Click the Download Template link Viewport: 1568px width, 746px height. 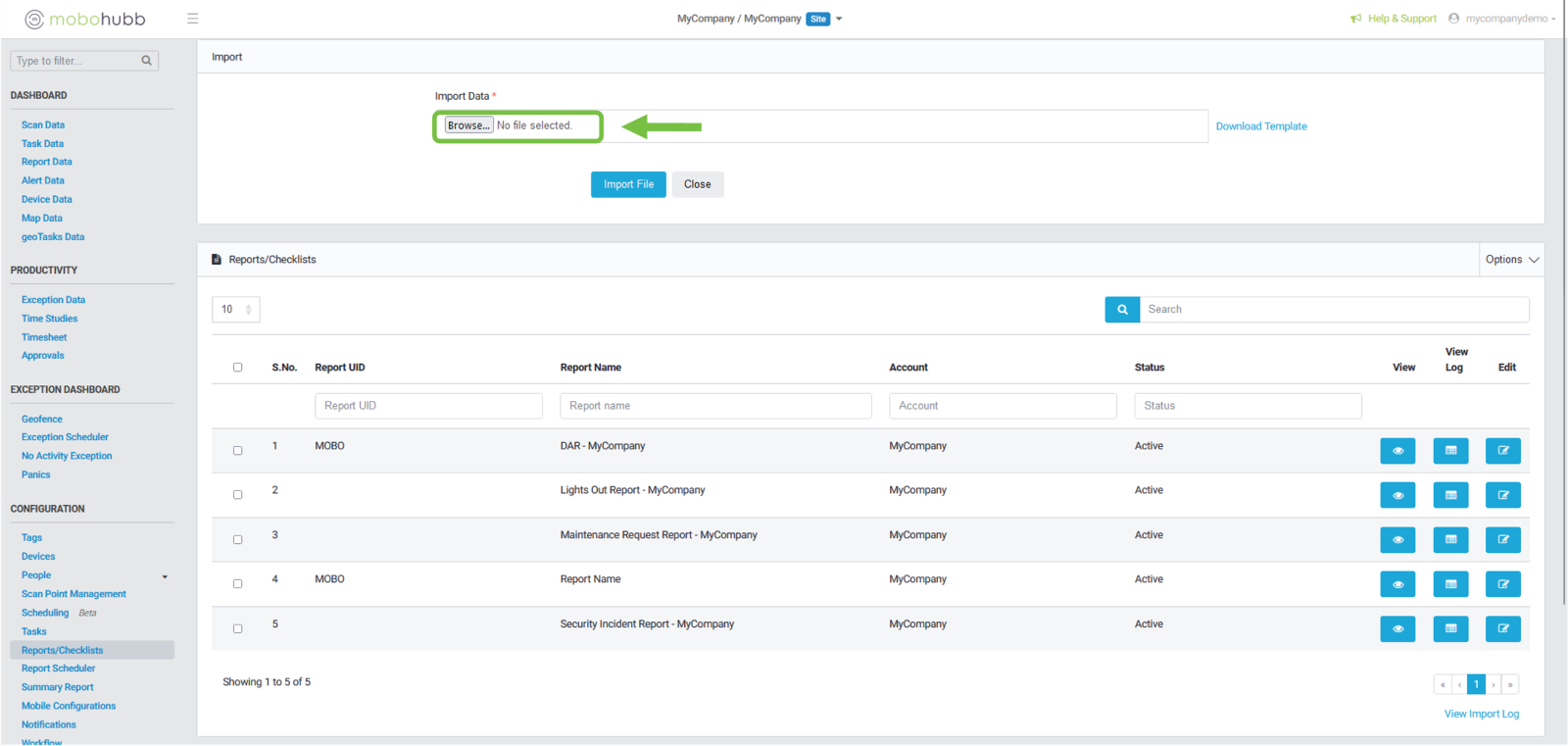1261,126
